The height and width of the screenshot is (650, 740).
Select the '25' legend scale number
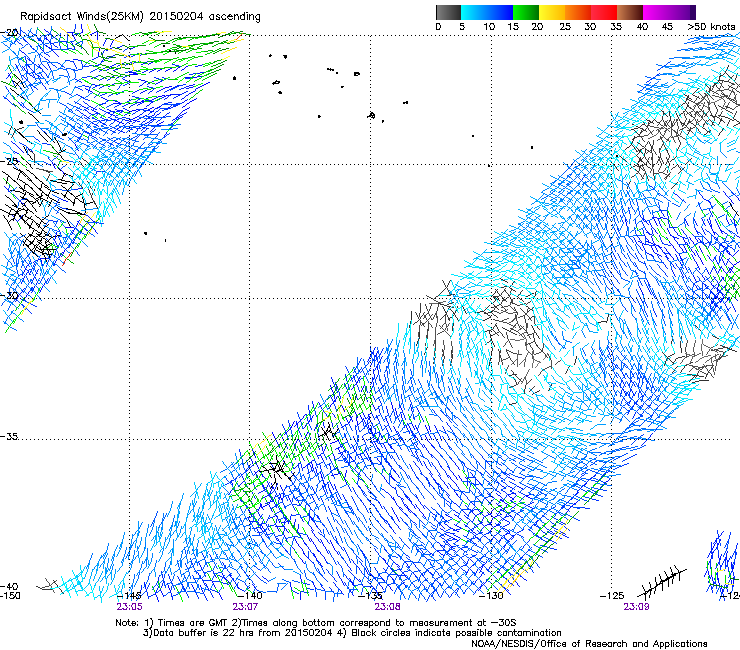pos(565,27)
